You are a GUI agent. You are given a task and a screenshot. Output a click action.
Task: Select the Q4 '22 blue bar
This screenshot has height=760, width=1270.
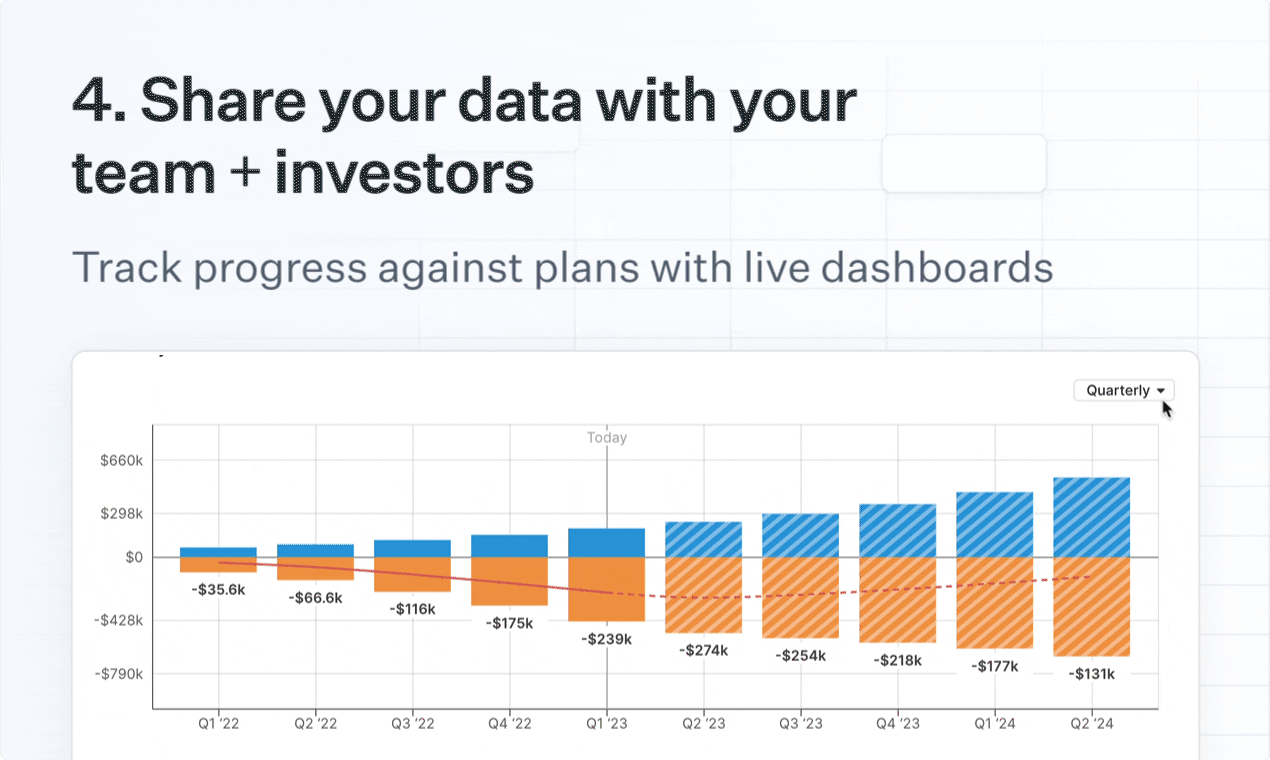tap(510, 545)
